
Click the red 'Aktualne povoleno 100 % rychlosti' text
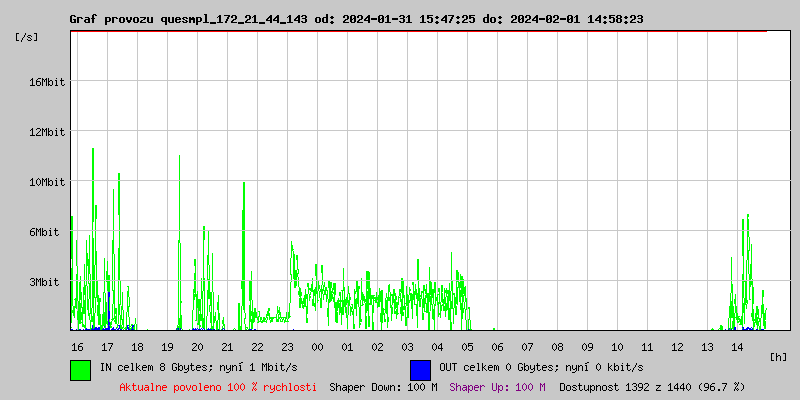click(218, 387)
